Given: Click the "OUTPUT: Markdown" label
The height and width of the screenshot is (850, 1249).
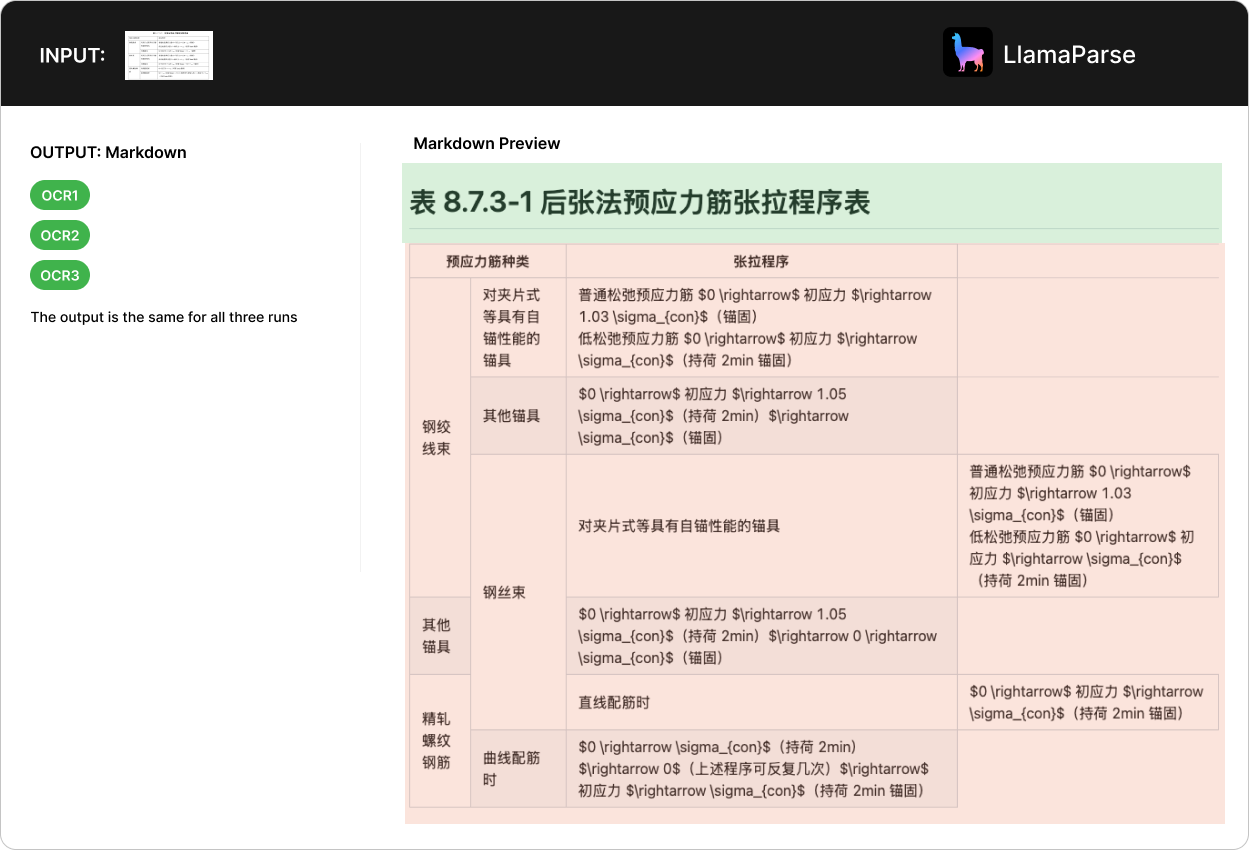Looking at the screenshot, I should pyautogui.click(x=108, y=153).
